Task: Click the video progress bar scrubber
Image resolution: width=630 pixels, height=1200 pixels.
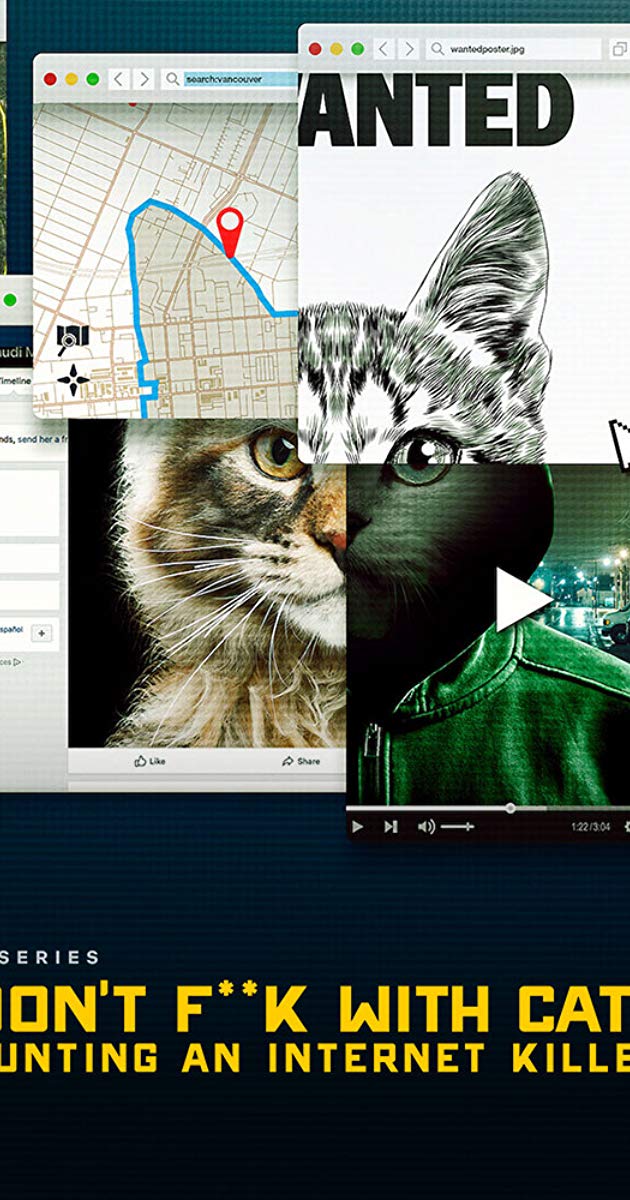Action: tap(510, 807)
